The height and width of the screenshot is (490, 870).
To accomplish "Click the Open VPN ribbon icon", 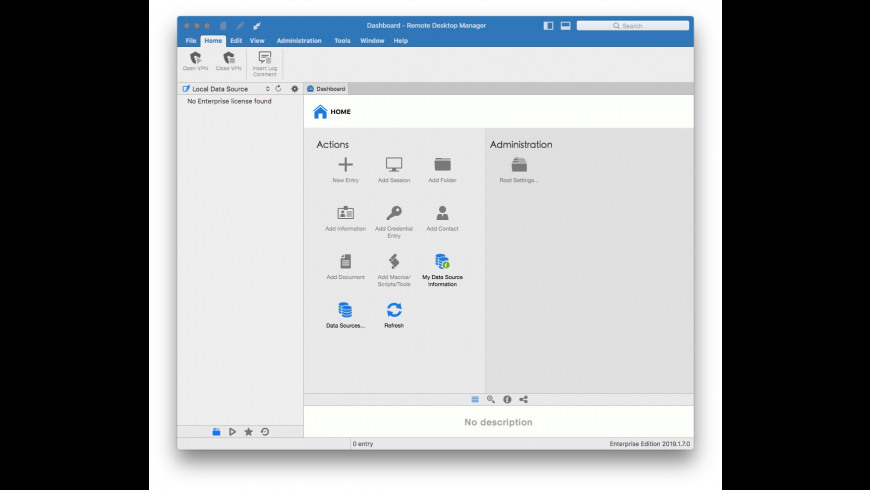I will coord(195,59).
